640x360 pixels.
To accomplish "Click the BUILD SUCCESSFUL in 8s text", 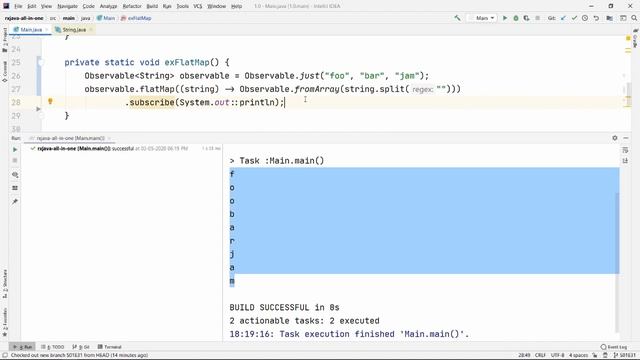I will tap(284, 307).
